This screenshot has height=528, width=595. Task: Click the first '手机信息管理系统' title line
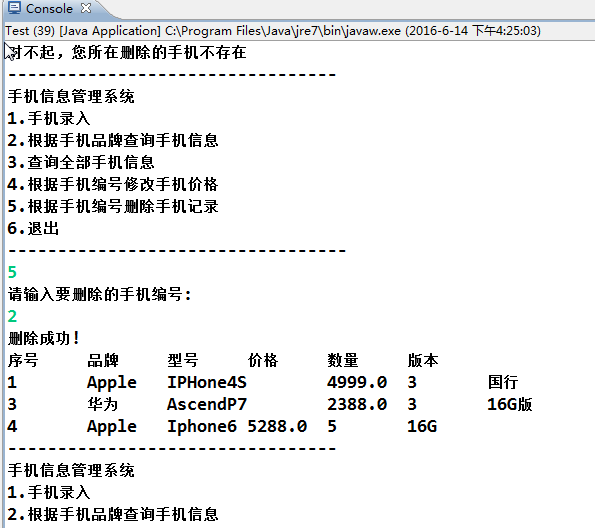coord(71,96)
